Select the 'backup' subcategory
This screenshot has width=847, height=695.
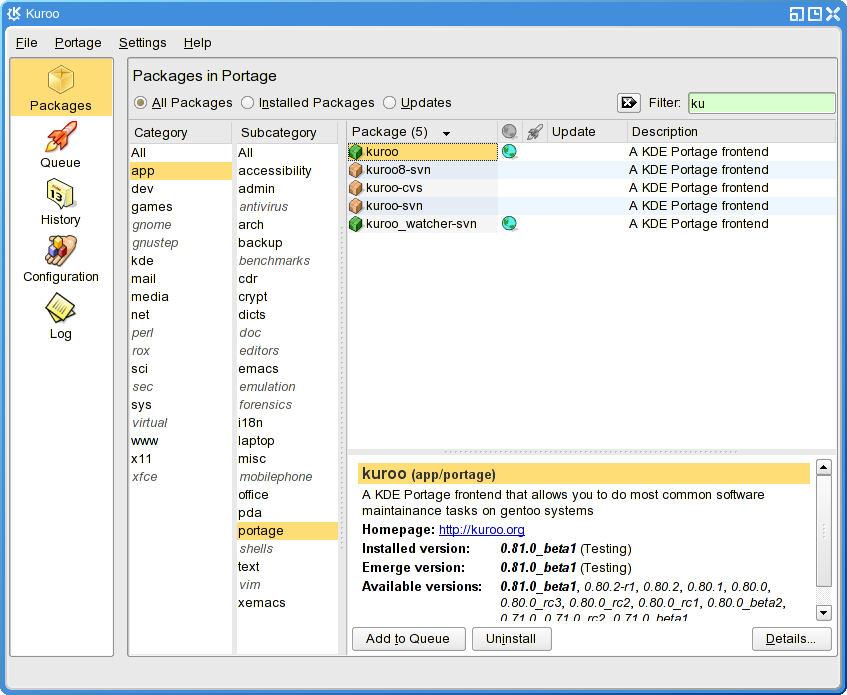(287, 243)
